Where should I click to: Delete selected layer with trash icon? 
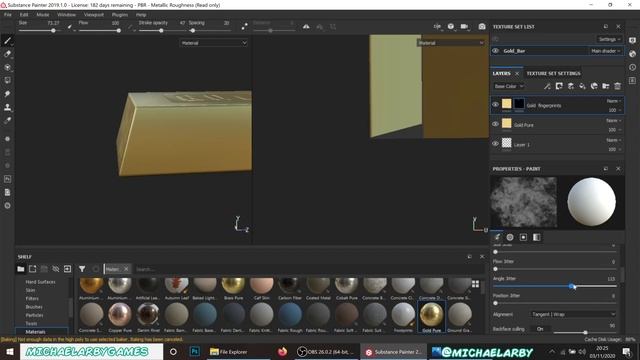click(x=618, y=86)
